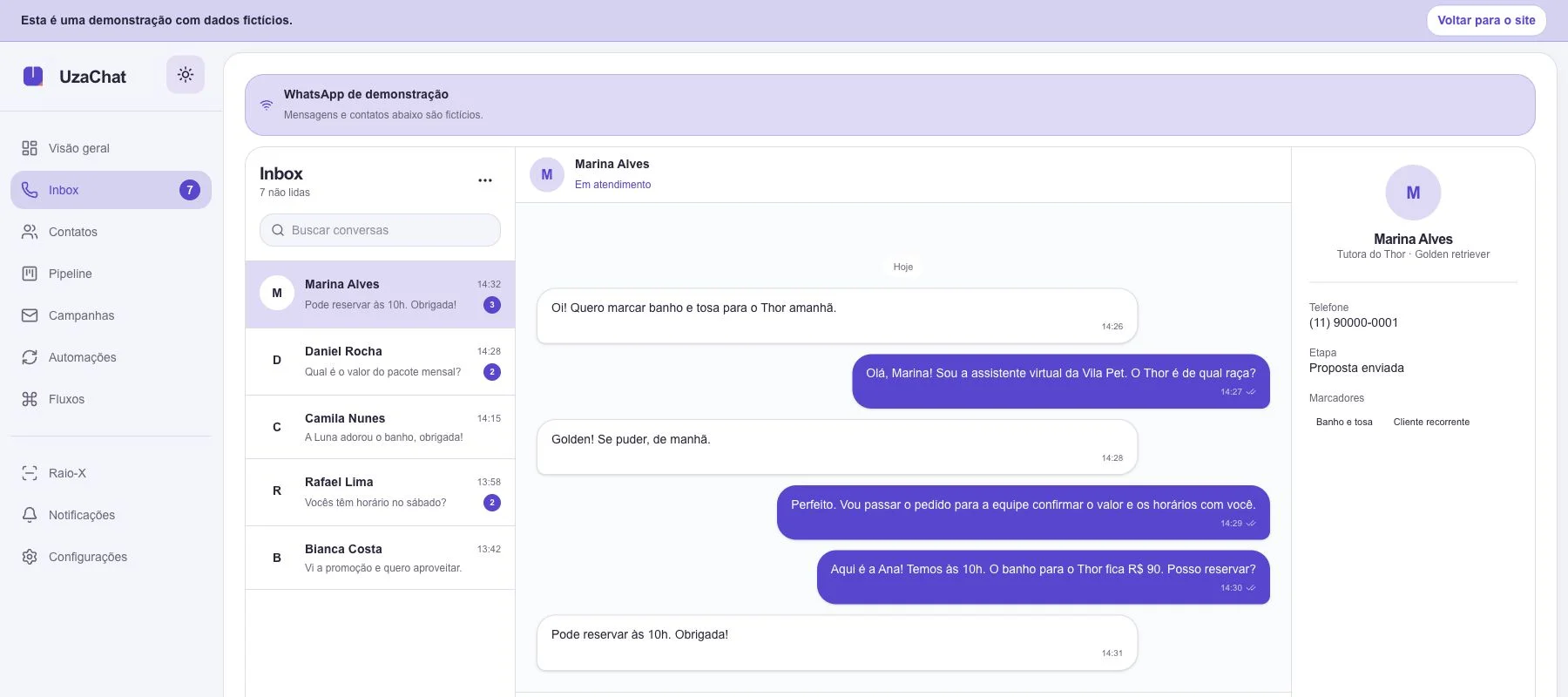1568x697 pixels.
Task: Click the Buscar conversas search field
Action: pos(380,230)
